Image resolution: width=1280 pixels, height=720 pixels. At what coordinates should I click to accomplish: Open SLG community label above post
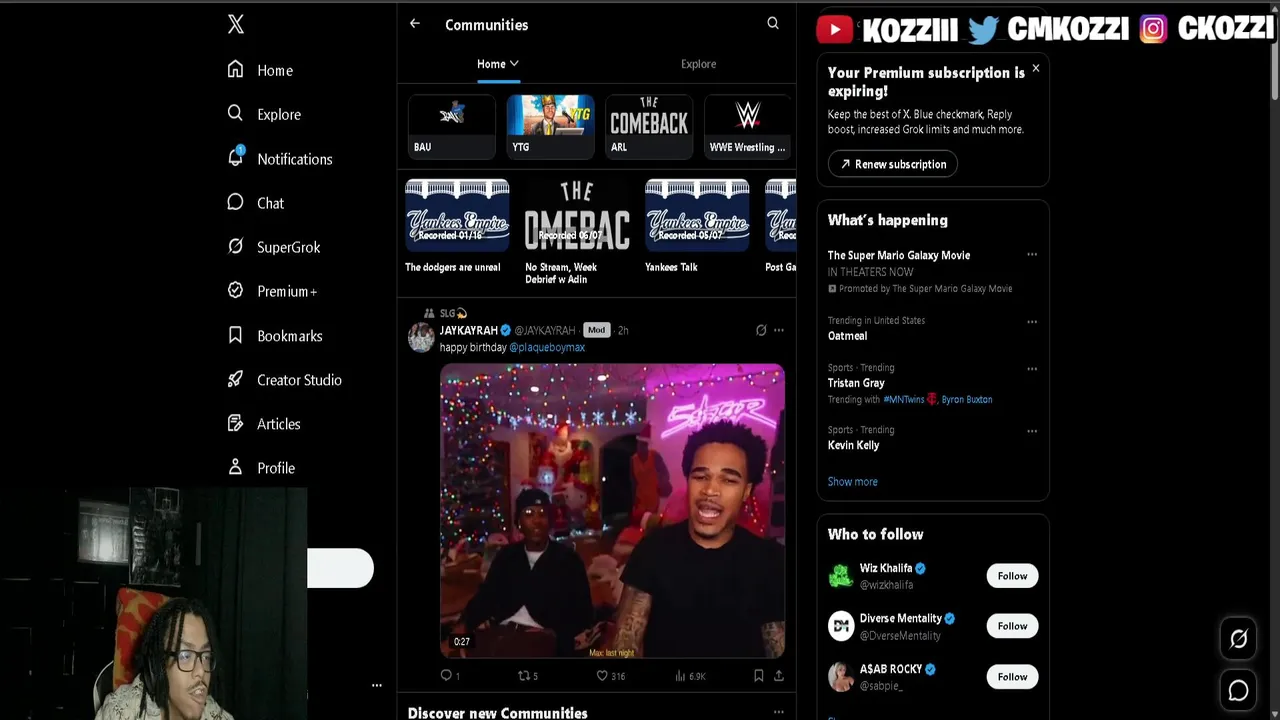pos(446,313)
